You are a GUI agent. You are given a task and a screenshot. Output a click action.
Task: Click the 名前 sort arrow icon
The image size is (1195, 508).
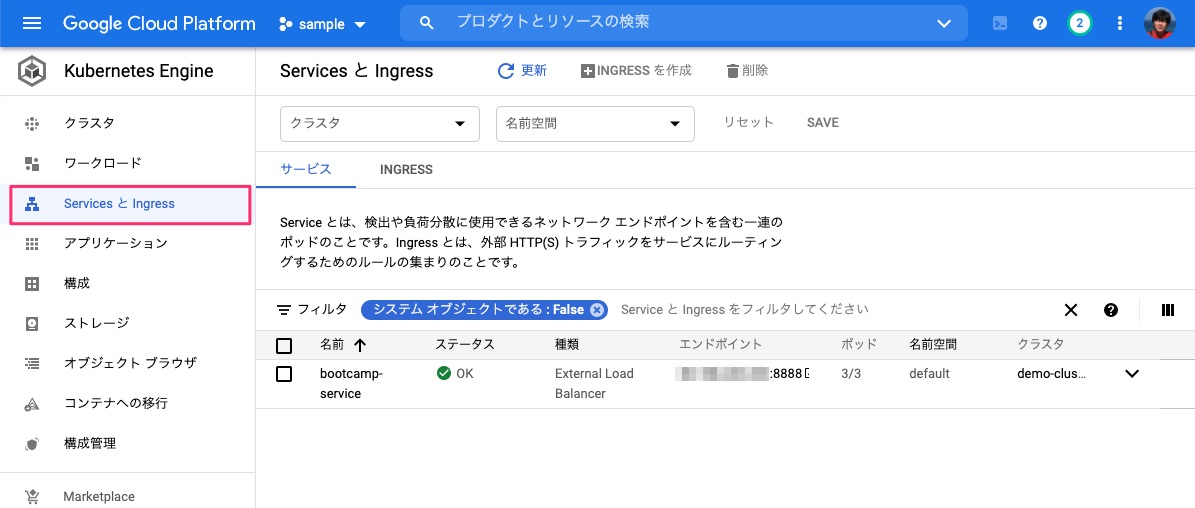point(360,345)
